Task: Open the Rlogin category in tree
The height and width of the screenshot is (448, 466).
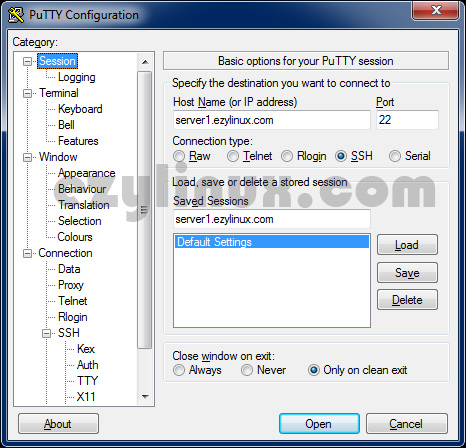Action: [73, 317]
